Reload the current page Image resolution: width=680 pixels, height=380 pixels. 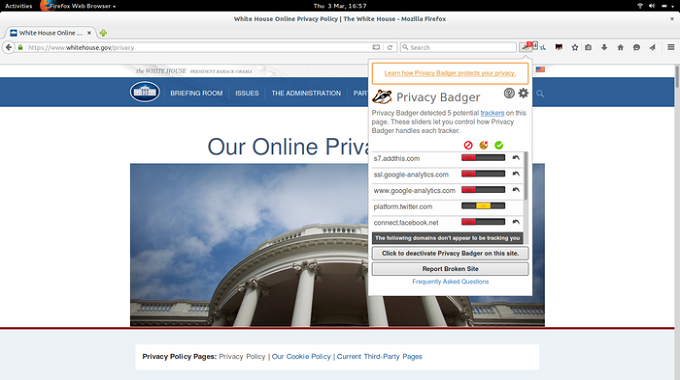[x=389, y=47]
